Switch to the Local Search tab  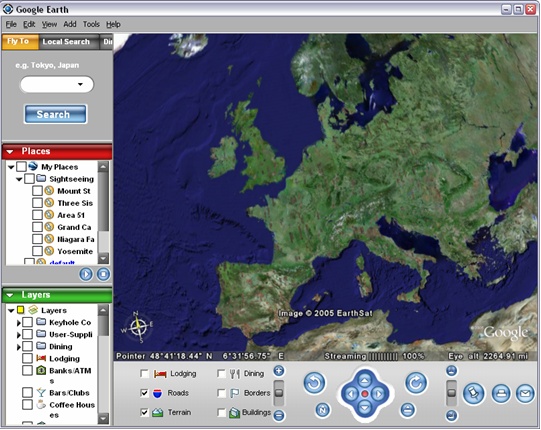[69, 42]
